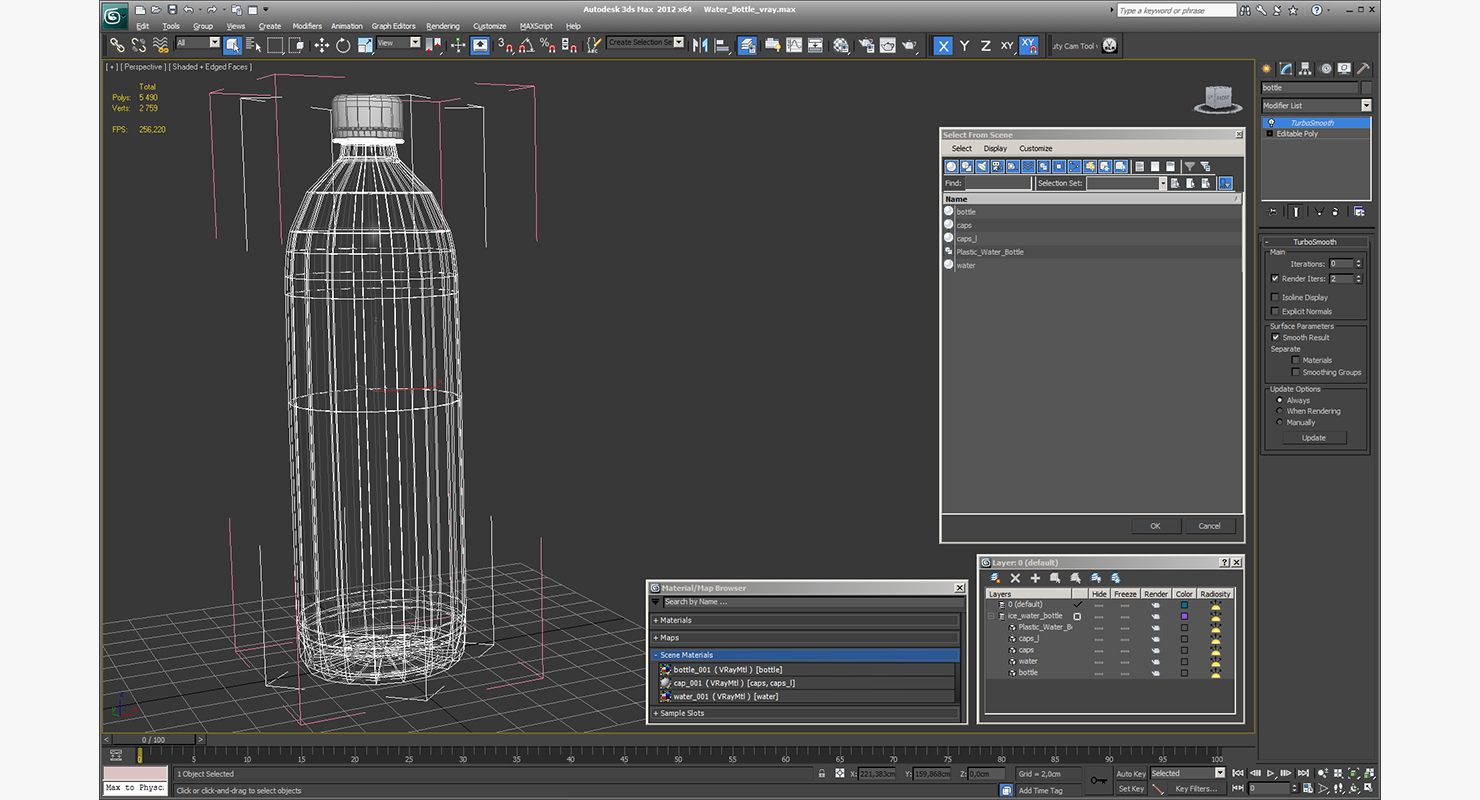Select the When Rendering radio option
Image resolution: width=1480 pixels, height=800 pixels.
tap(1279, 411)
